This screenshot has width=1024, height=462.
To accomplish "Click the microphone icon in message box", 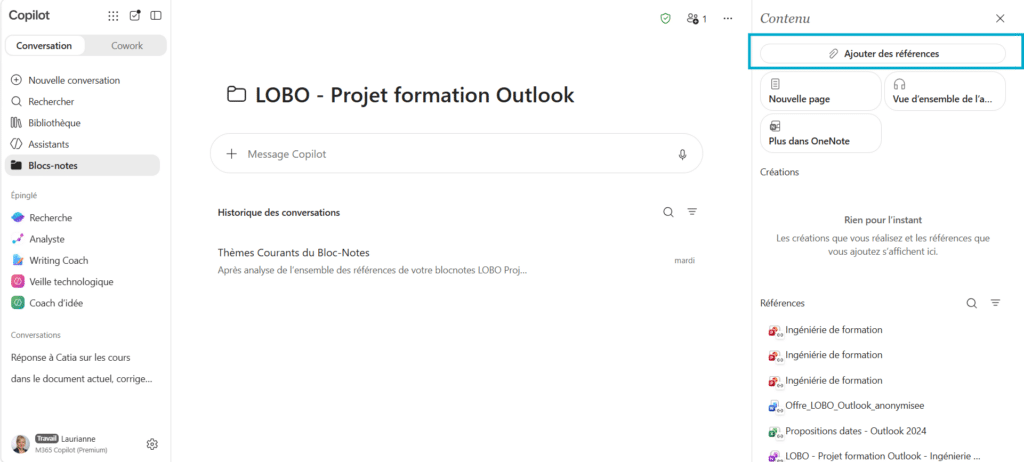I will coord(682,154).
